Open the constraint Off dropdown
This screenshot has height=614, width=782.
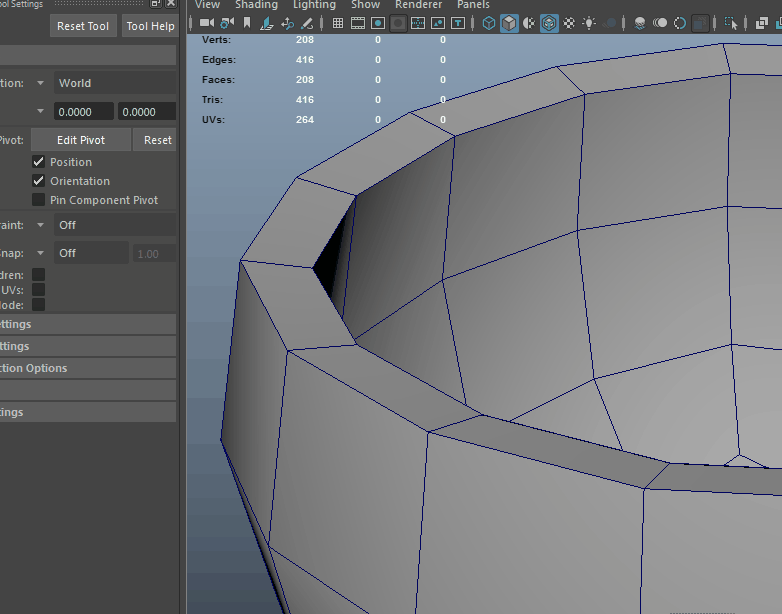(x=115, y=225)
